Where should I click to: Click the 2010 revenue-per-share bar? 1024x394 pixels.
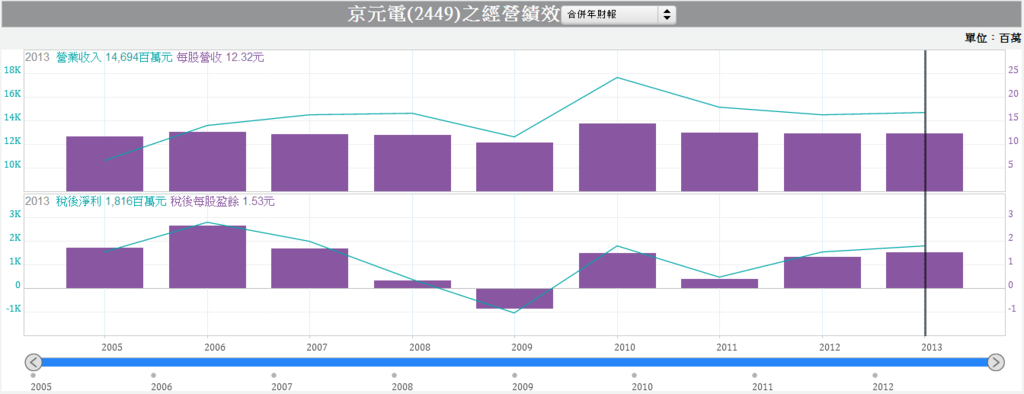[x=617, y=157]
